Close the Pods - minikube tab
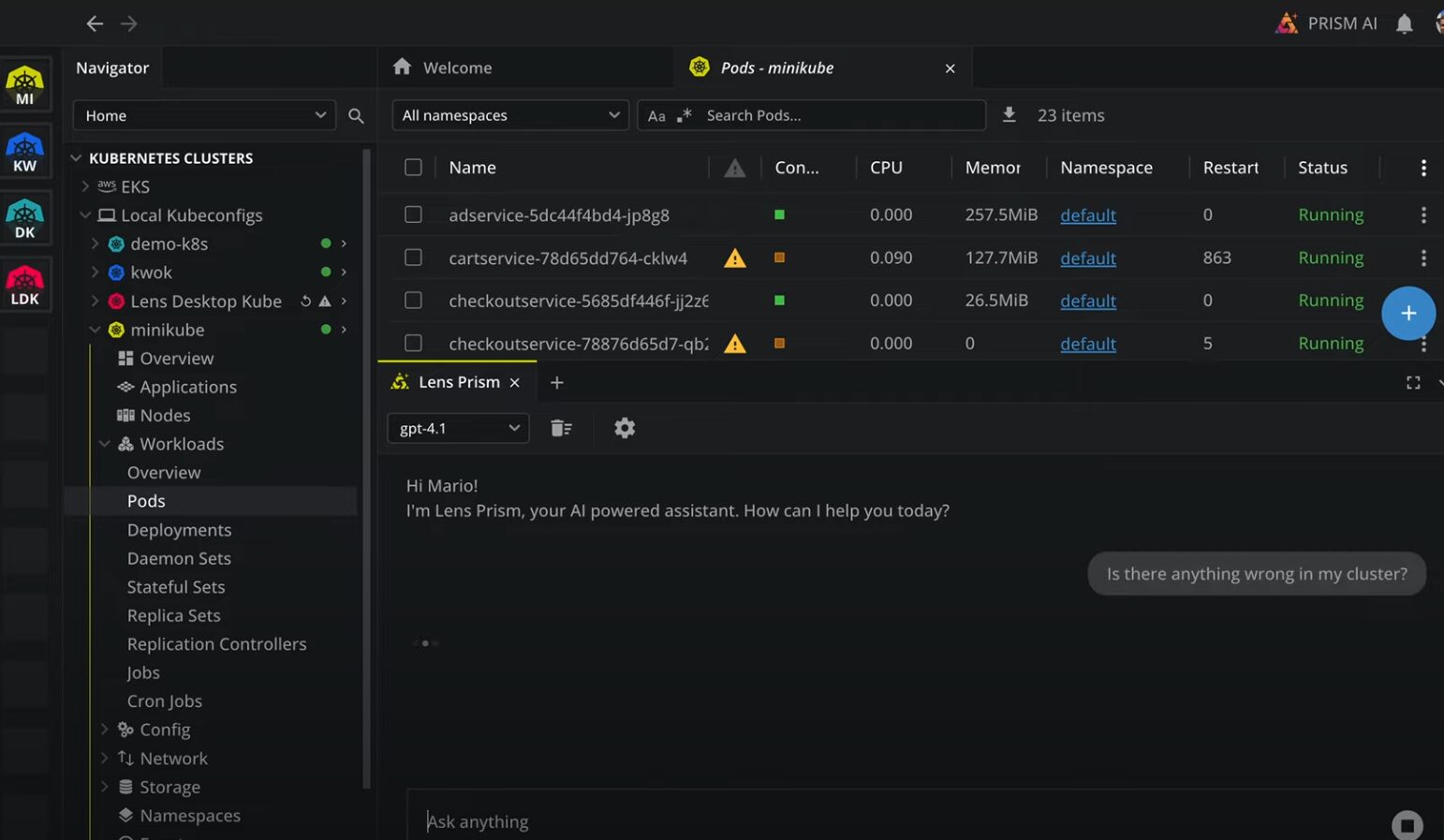Viewport: 1444px width, 840px height. pos(950,68)
